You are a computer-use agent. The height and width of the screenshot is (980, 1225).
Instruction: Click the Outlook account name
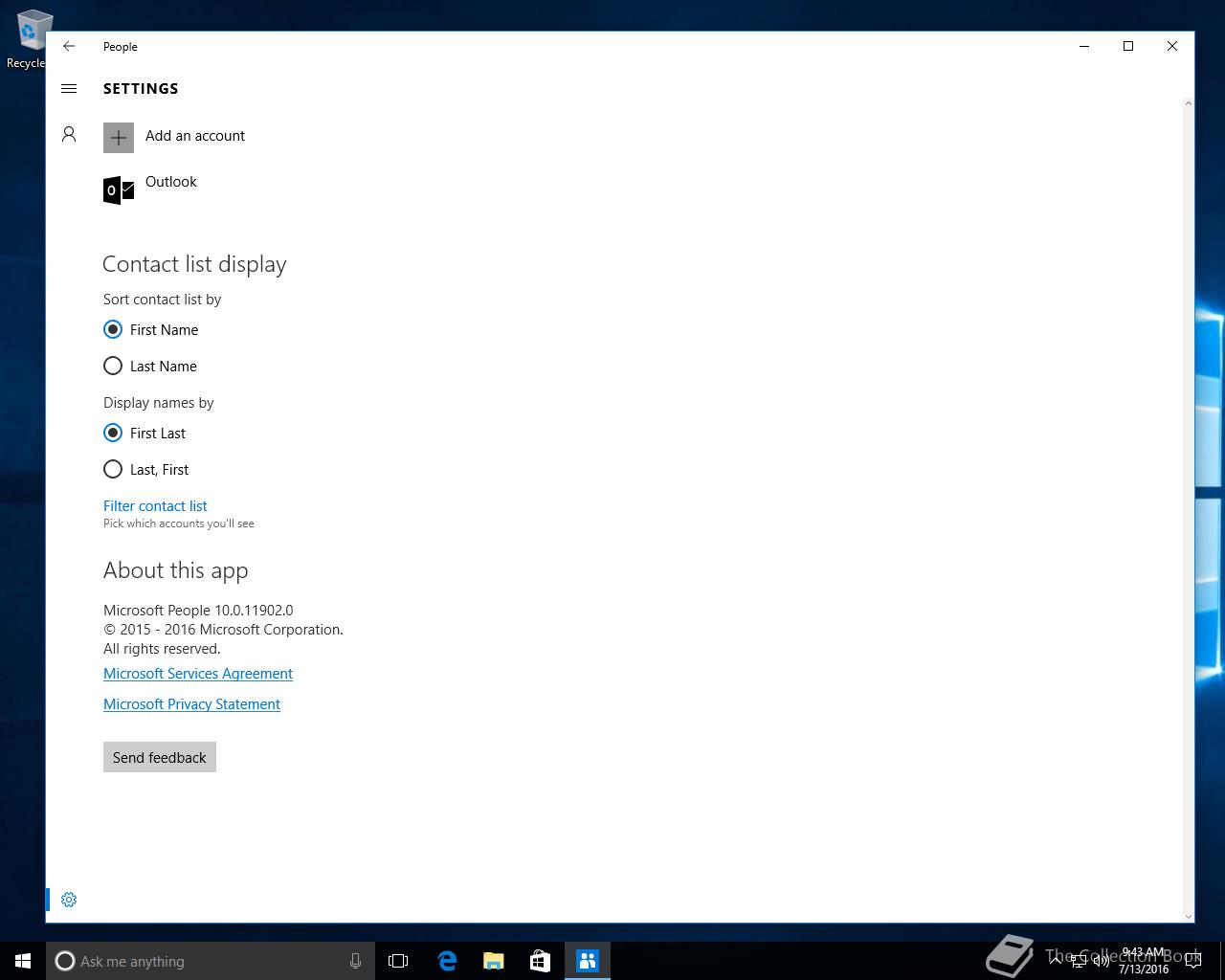pyautogui.click(x=171, y=182)
